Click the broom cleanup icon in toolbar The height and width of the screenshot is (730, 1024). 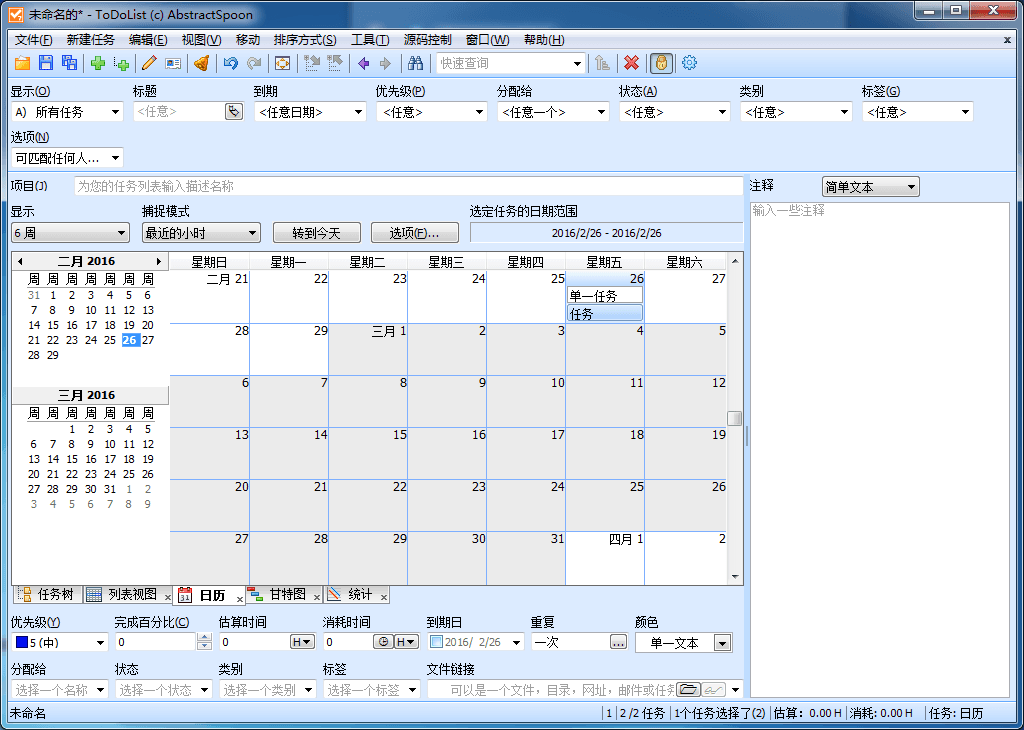pos(201,63)
